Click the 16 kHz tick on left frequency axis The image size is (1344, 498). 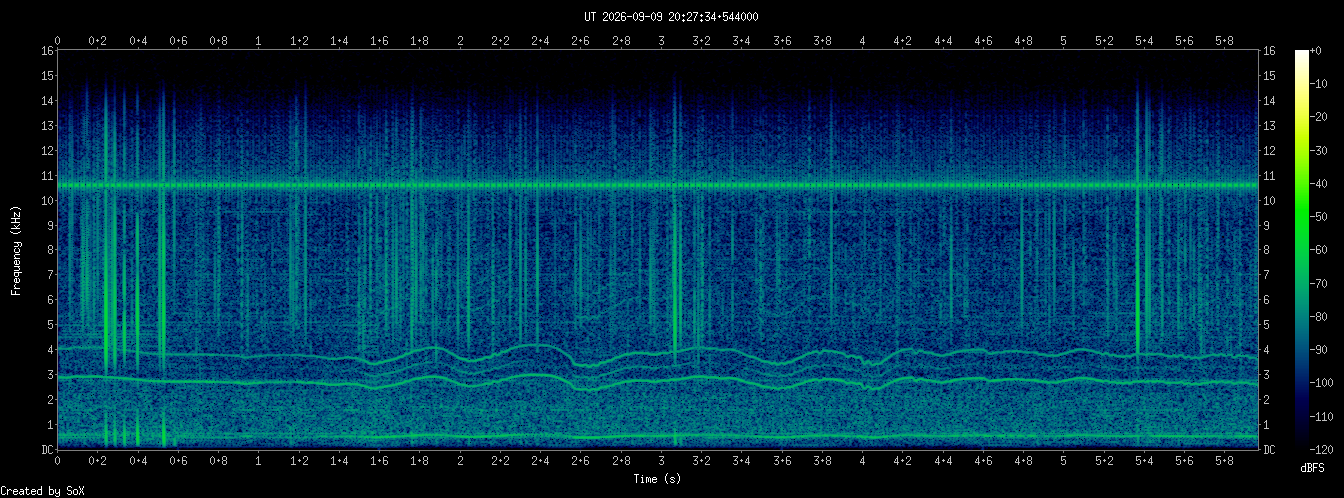(47, 50)
